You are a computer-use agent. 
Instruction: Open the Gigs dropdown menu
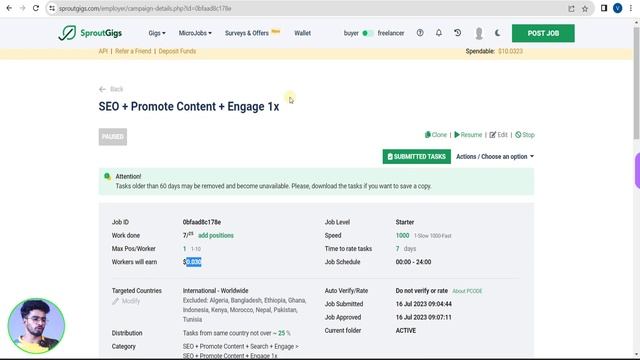click(157, 33)
